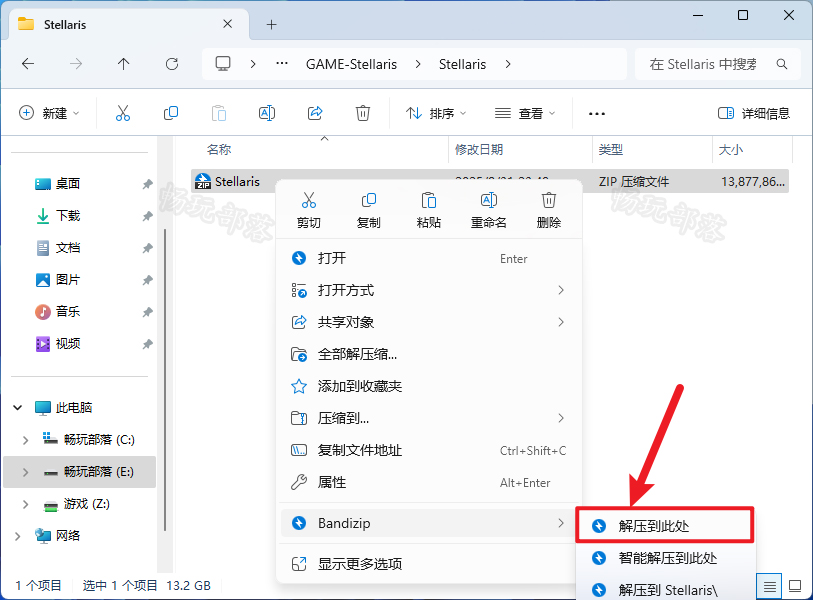Open a new tab with plus button
Image resolution: width=813 pixels, height=600 pixels.
click(x=271, y=24)
